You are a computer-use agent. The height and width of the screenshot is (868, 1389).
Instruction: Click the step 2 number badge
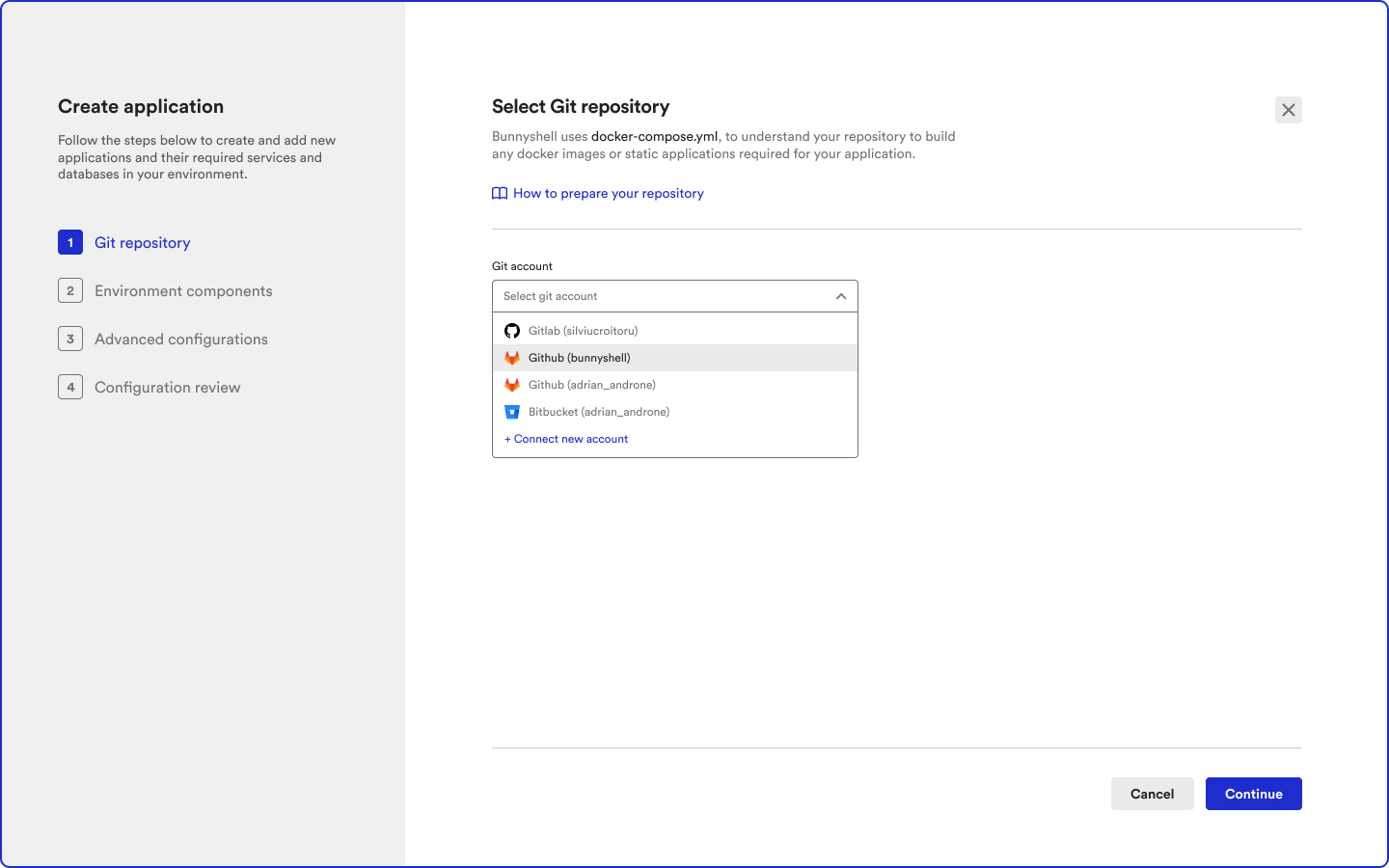click(x=70, y=290)
